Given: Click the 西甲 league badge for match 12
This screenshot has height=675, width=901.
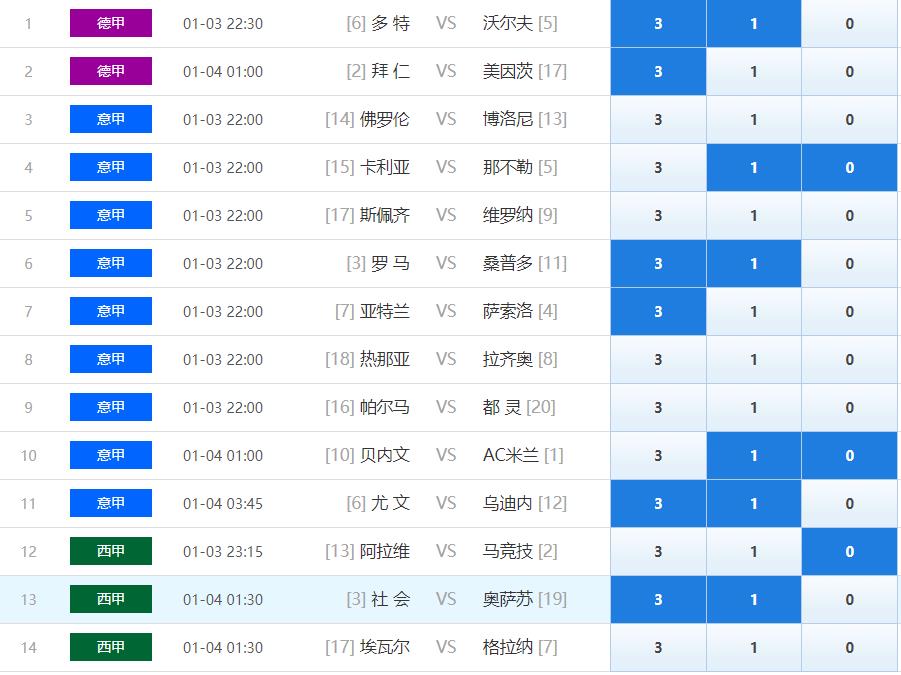Looking at the screenshot, I should [x=111, y=551].
